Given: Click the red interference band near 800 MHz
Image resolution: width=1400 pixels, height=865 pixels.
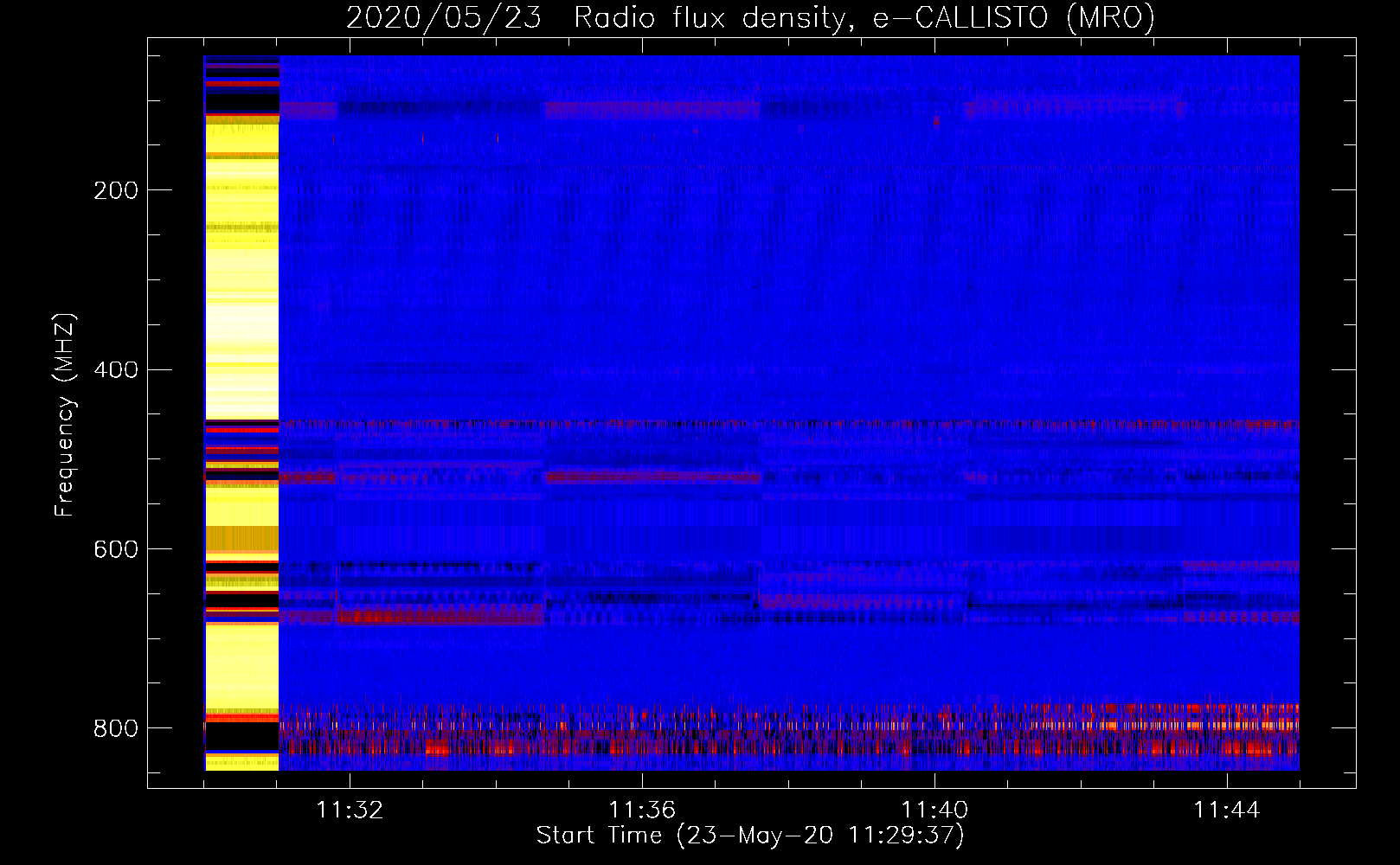Looking at the screenshot, I should (x=789, y=733).
